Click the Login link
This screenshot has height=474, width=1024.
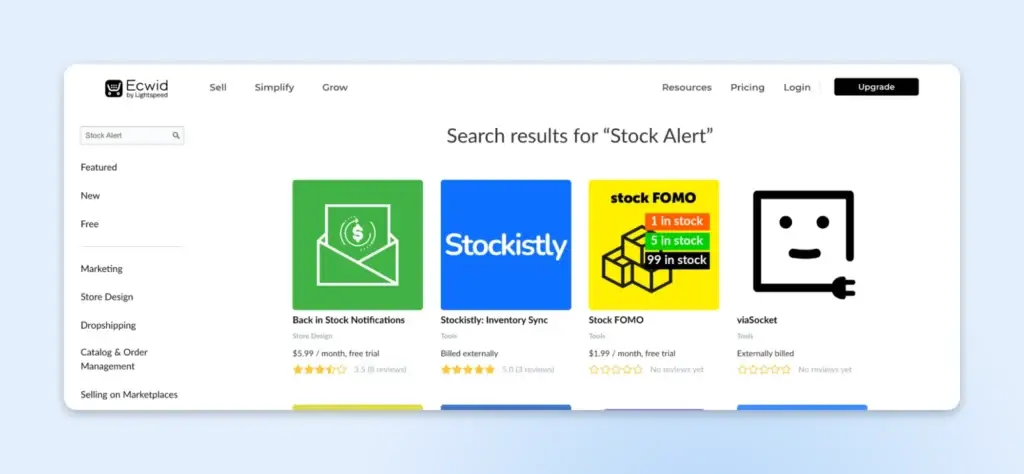(x=797, y=88)
